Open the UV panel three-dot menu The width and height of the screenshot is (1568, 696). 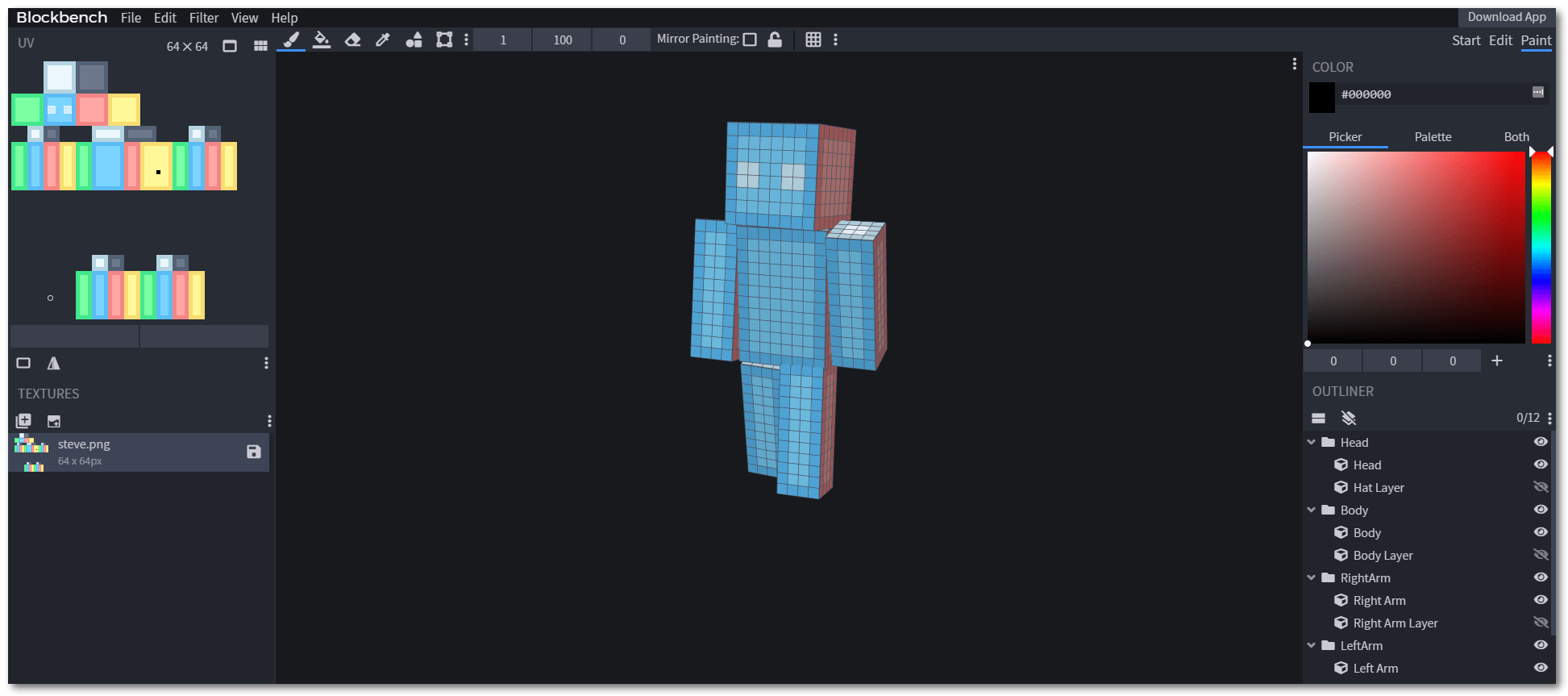pyautogui.click(x=266, y=363)
